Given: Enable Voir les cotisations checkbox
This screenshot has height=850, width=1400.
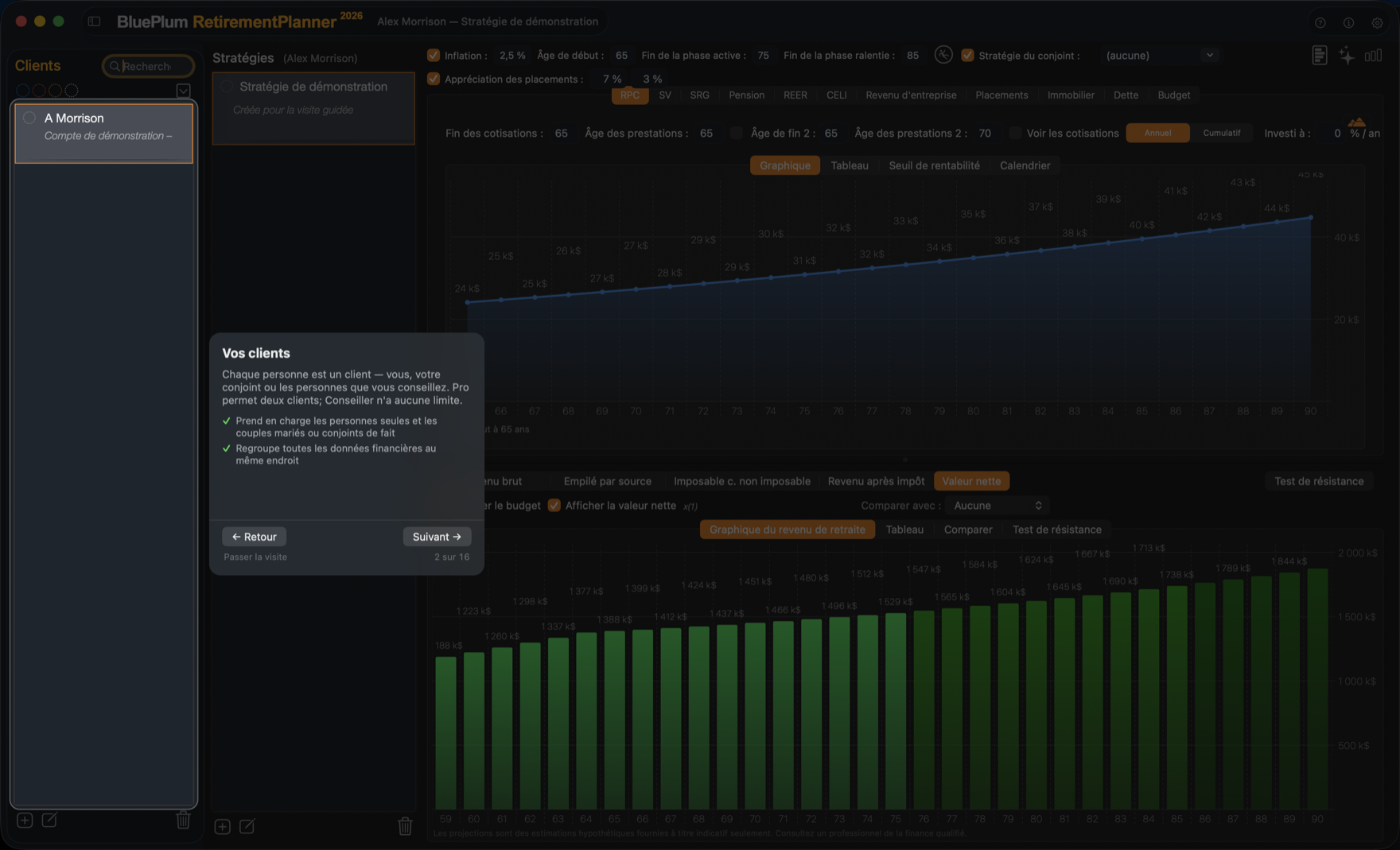Looking at the screenshot, I should coord(1015,133).
